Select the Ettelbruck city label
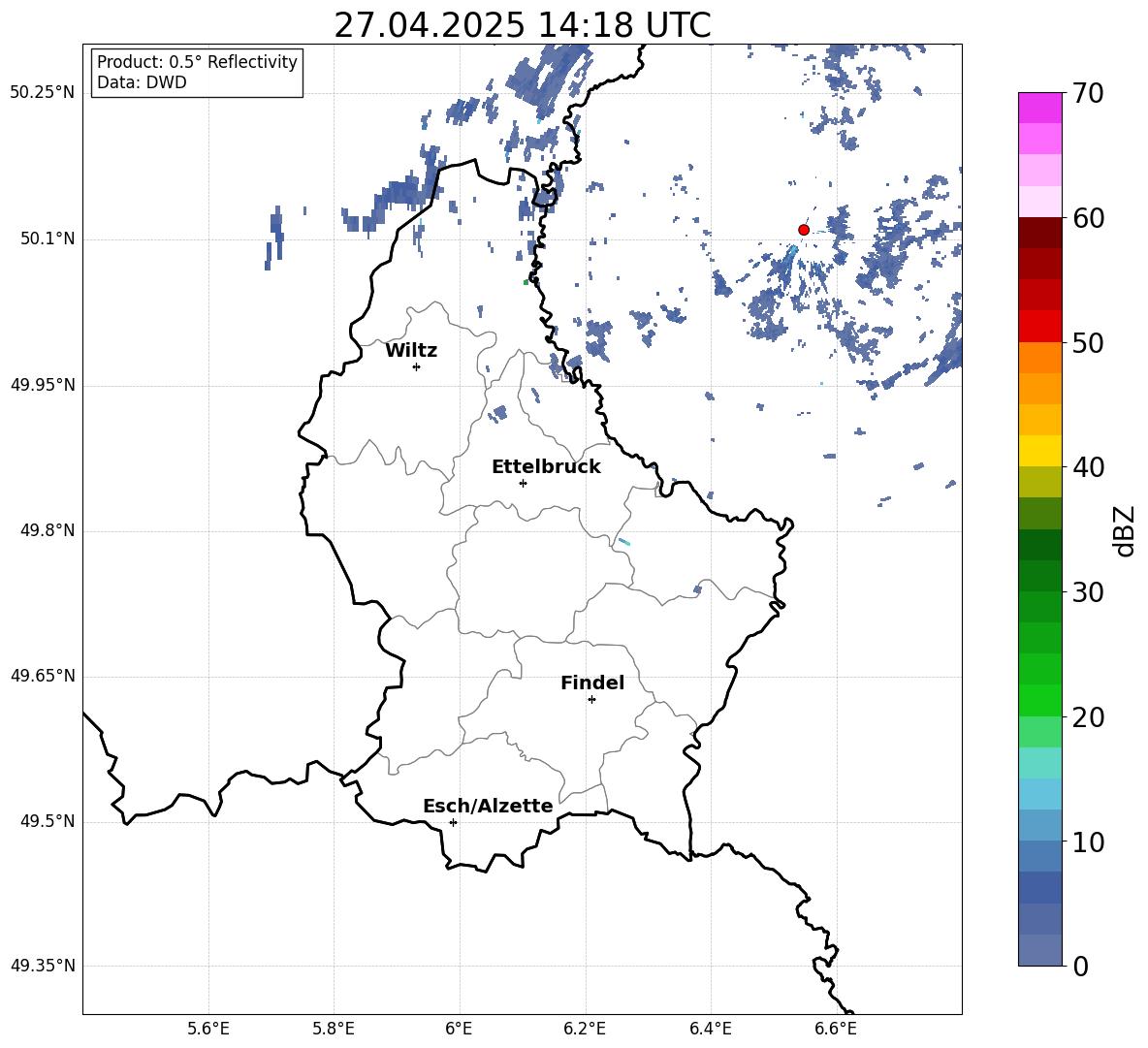The height and width of the screenshot is (1048, 1148). click(546, 467)
